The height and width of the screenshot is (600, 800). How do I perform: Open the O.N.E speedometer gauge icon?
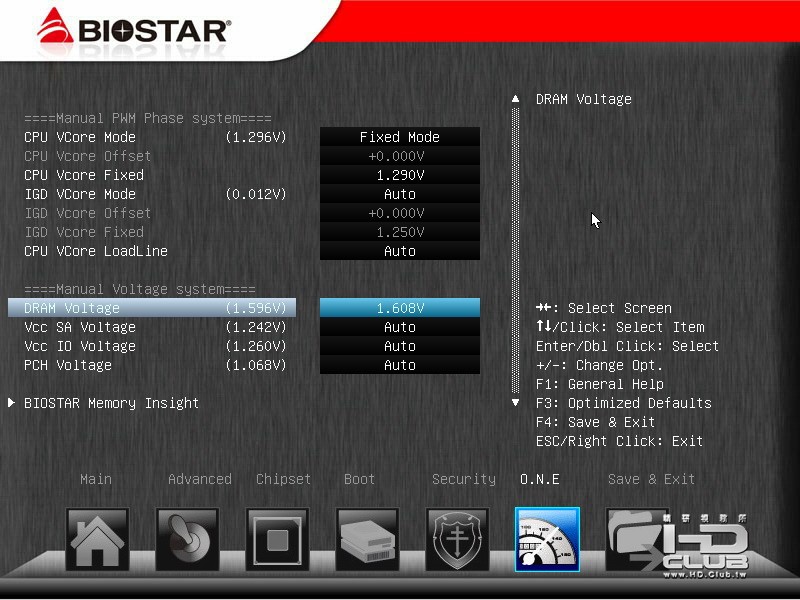(547, 539)
